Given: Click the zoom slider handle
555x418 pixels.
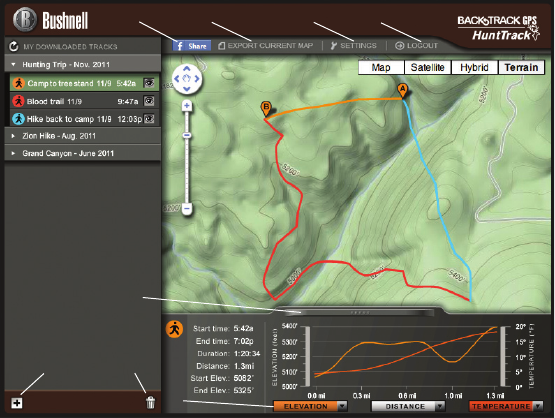Looking at the screenshot, I should [x=187, y=135].
